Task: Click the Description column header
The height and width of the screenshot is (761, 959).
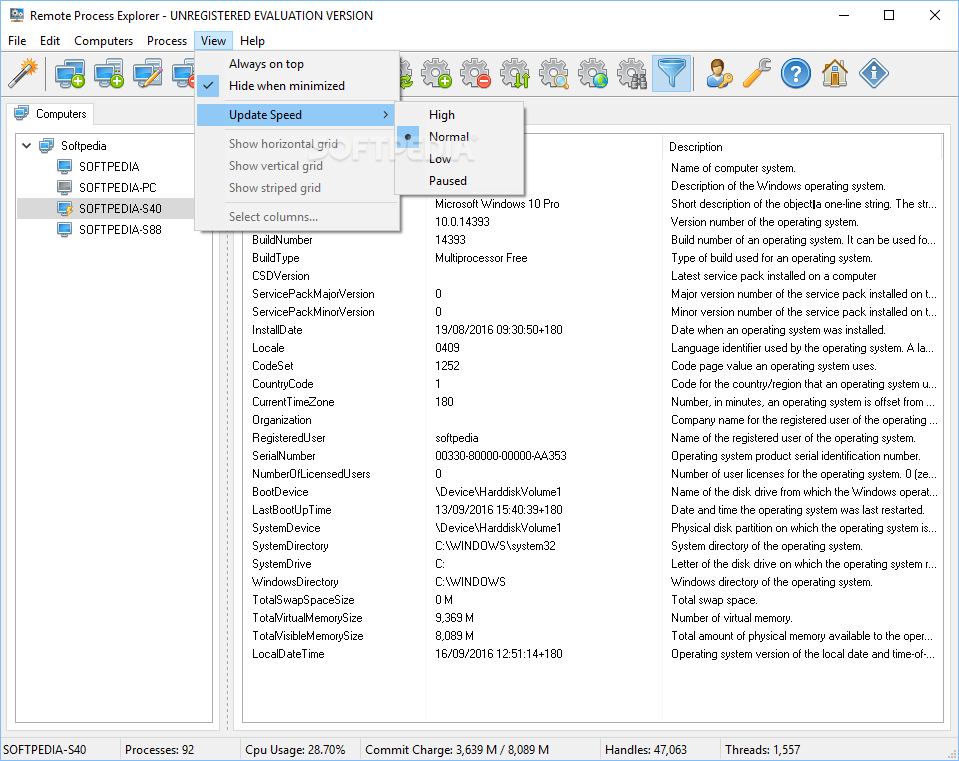Action: click(x=802, y=147)
